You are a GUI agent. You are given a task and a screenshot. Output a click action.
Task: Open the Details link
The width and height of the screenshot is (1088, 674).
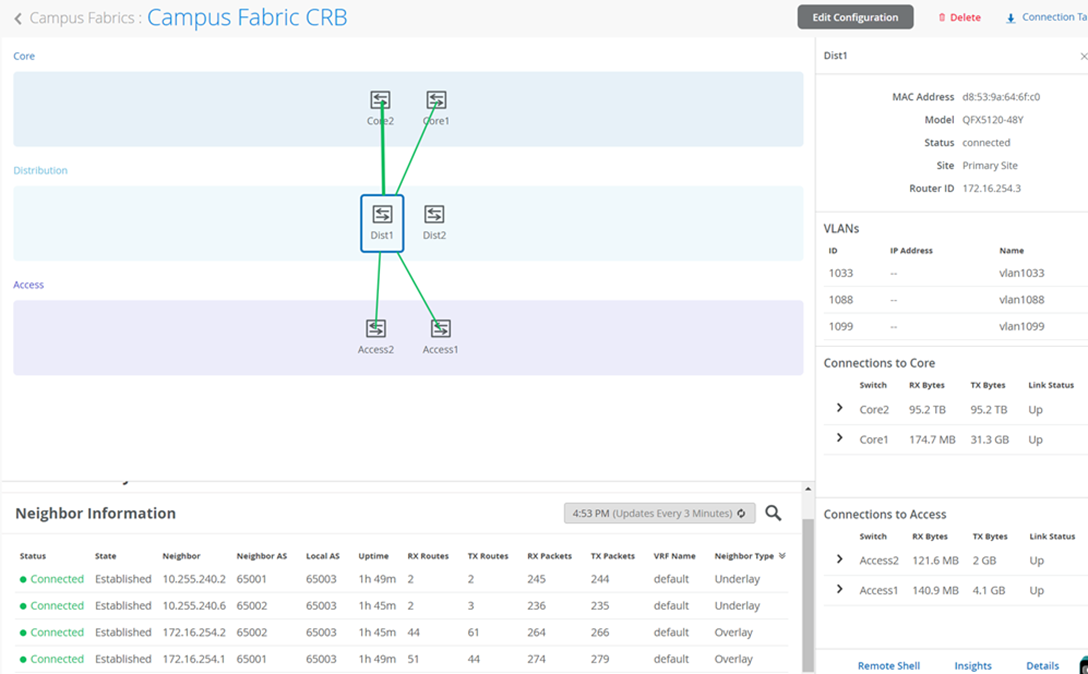pos(1042,665)
